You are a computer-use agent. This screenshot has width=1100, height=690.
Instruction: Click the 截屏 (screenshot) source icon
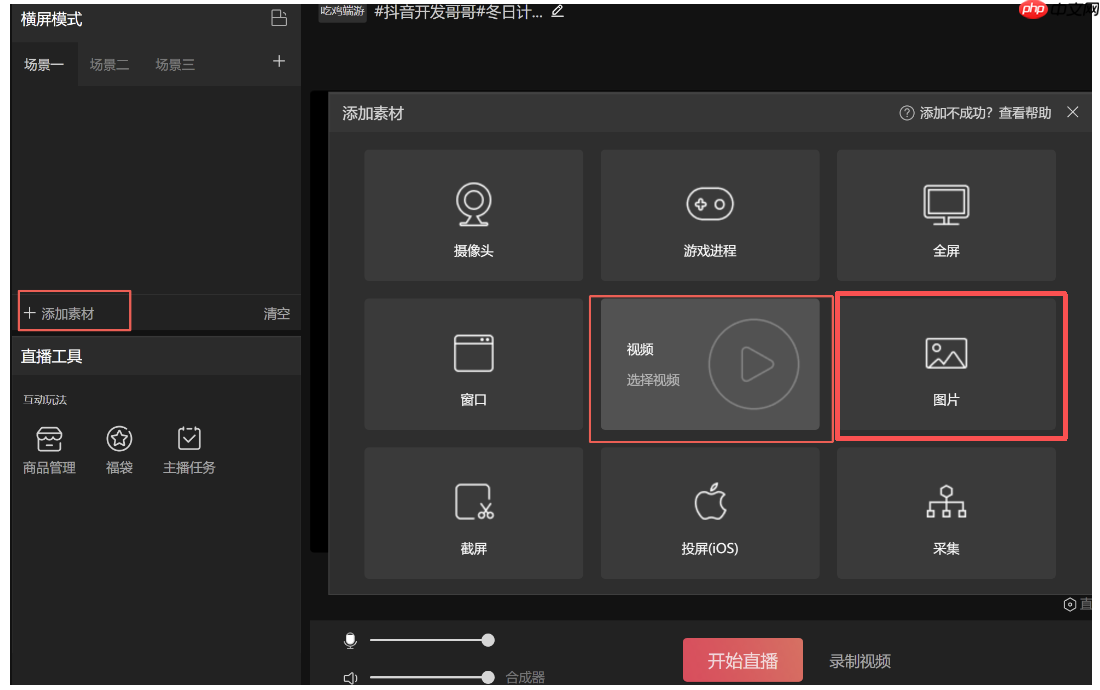(473, 513)
